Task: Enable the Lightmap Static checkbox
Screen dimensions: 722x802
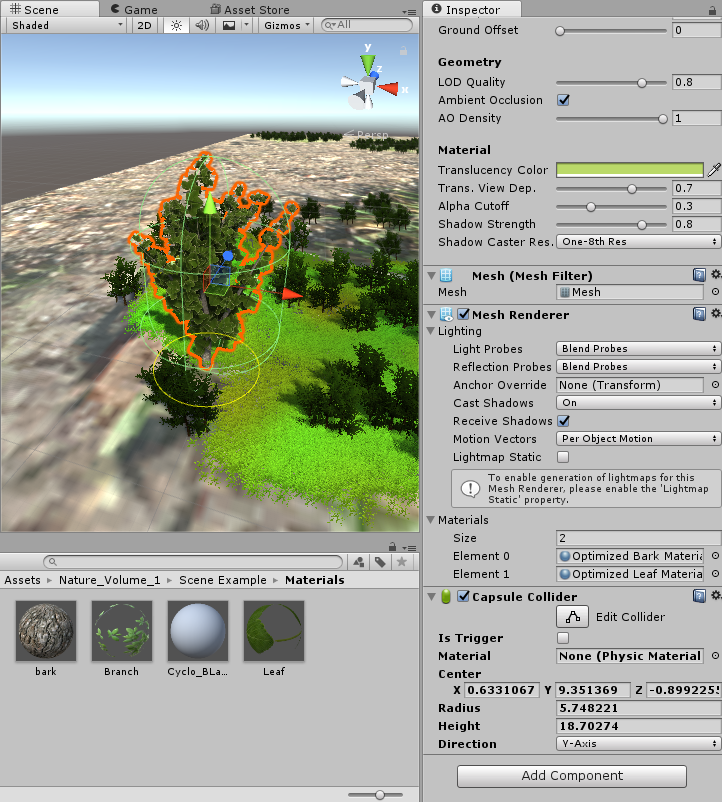Action: pyautogui.click(x=563, y=457)
